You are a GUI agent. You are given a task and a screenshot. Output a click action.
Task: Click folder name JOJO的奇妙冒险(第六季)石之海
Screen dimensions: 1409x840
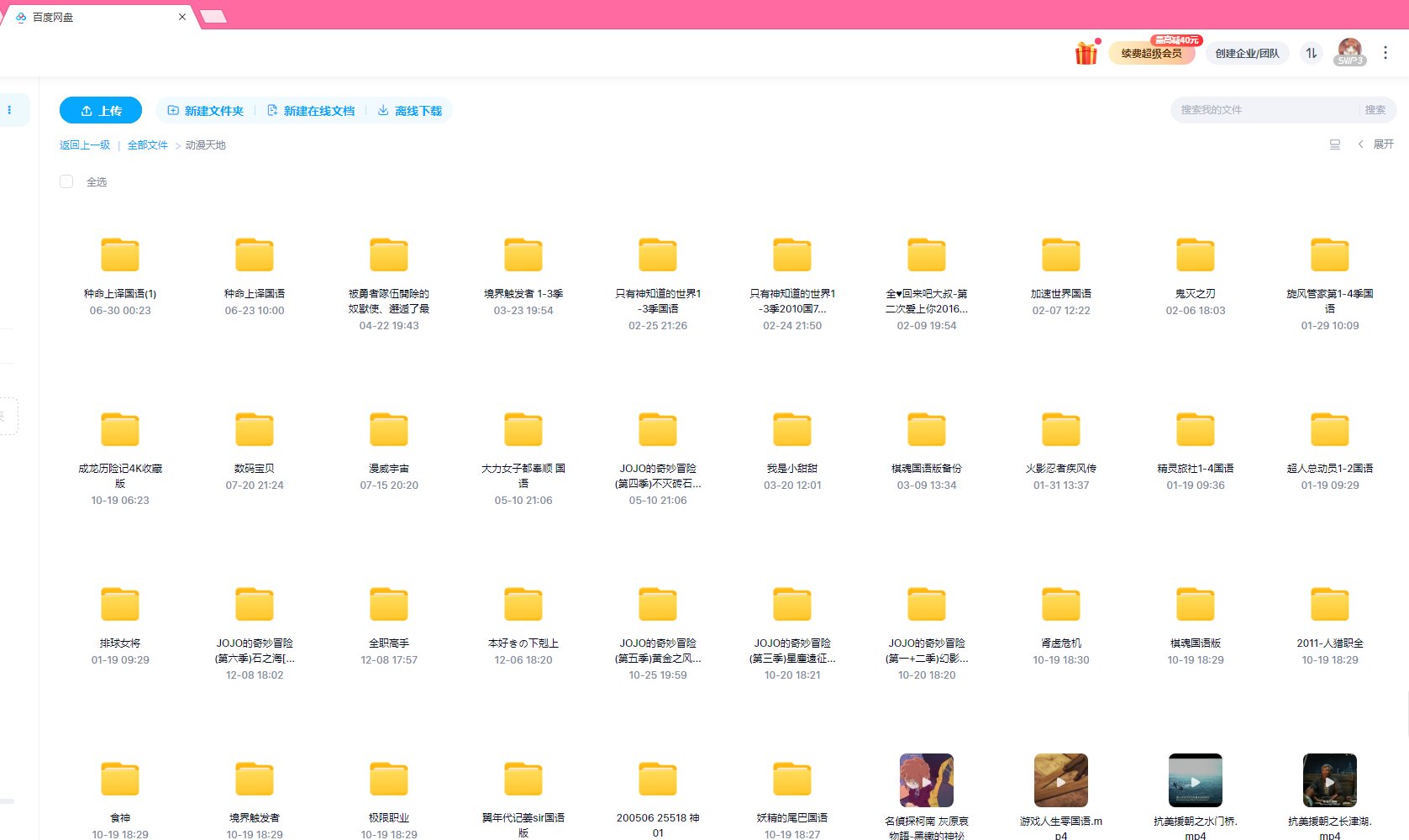(255, 651)
